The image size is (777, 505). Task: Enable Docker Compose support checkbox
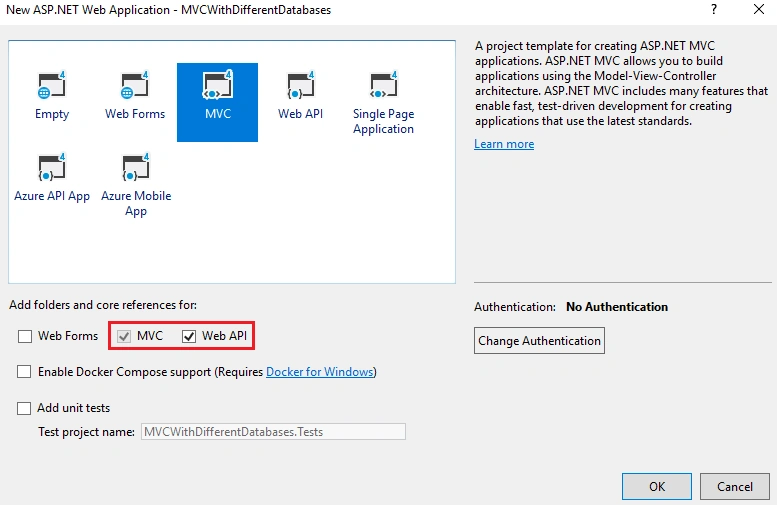pos(24,372)
